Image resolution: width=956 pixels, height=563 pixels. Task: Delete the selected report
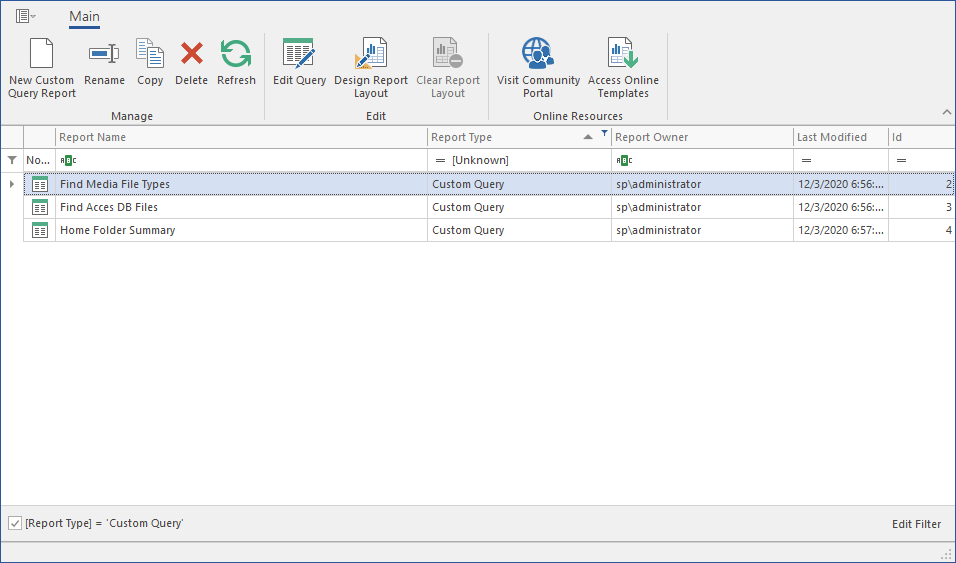pyautogui.click(x=191, y=54)
